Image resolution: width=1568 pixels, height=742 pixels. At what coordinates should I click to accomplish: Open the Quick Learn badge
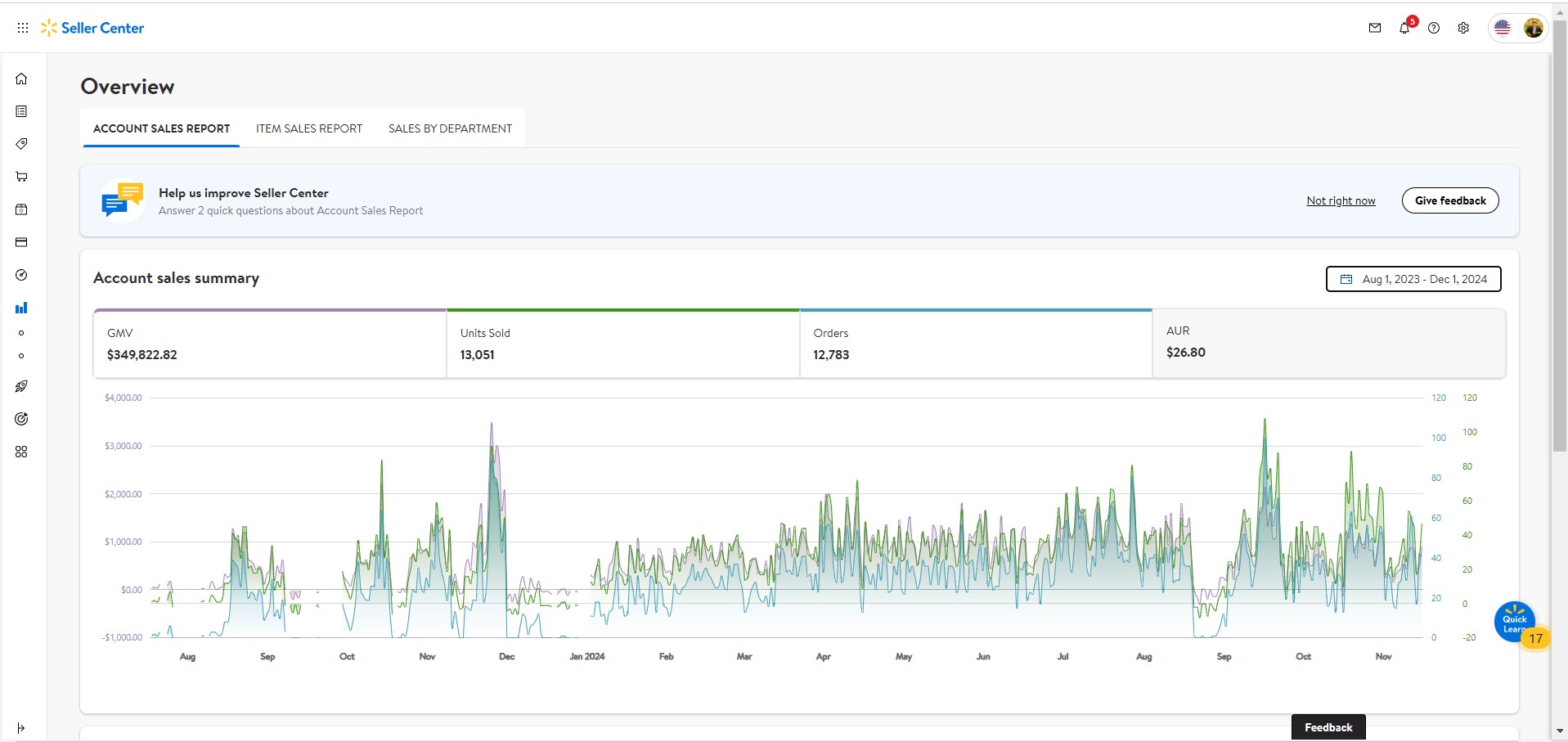coord(1515,622)
